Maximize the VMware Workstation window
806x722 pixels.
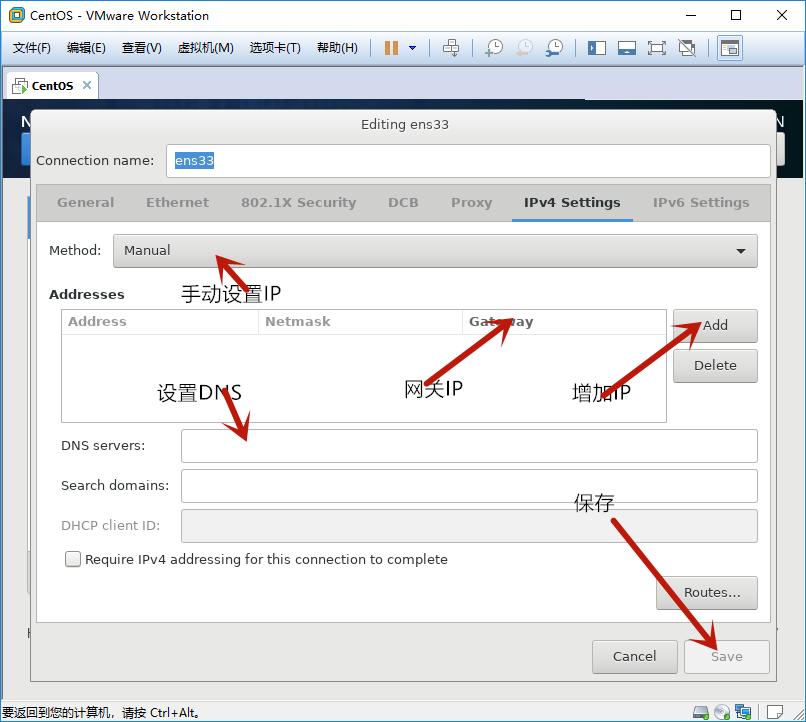736,15
